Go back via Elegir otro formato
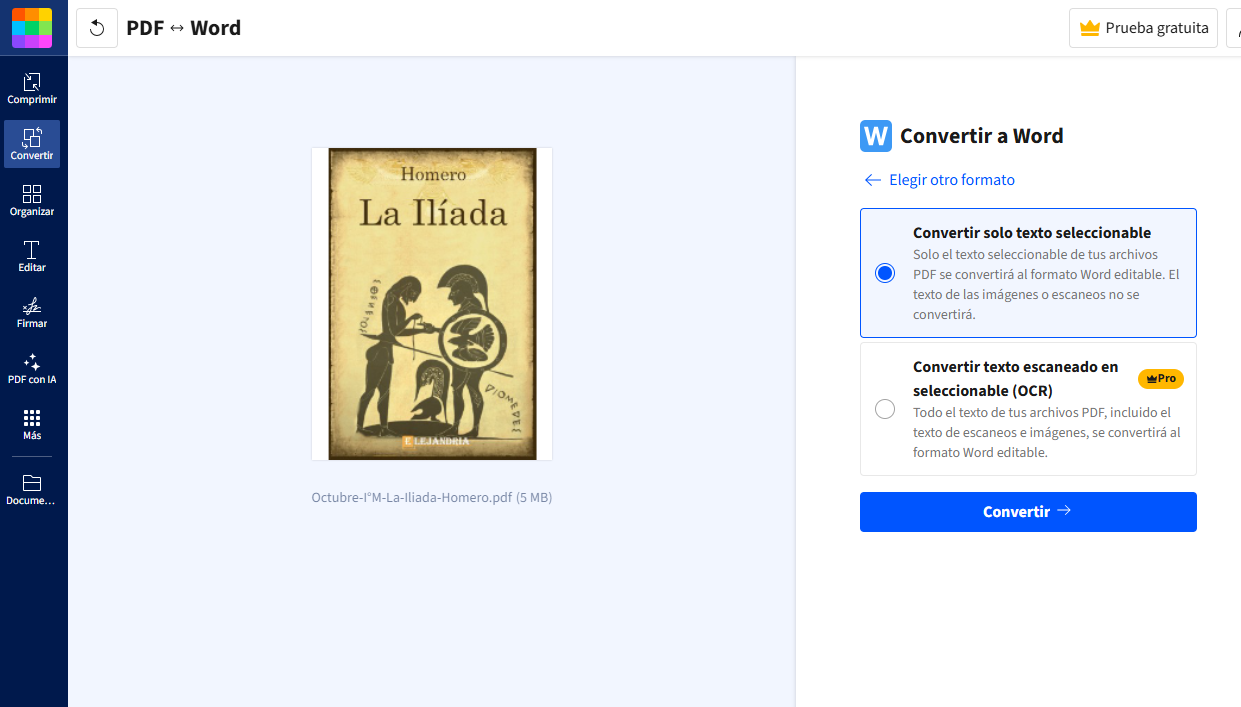Screen dimensions: 1241x707 pos(939,180)
